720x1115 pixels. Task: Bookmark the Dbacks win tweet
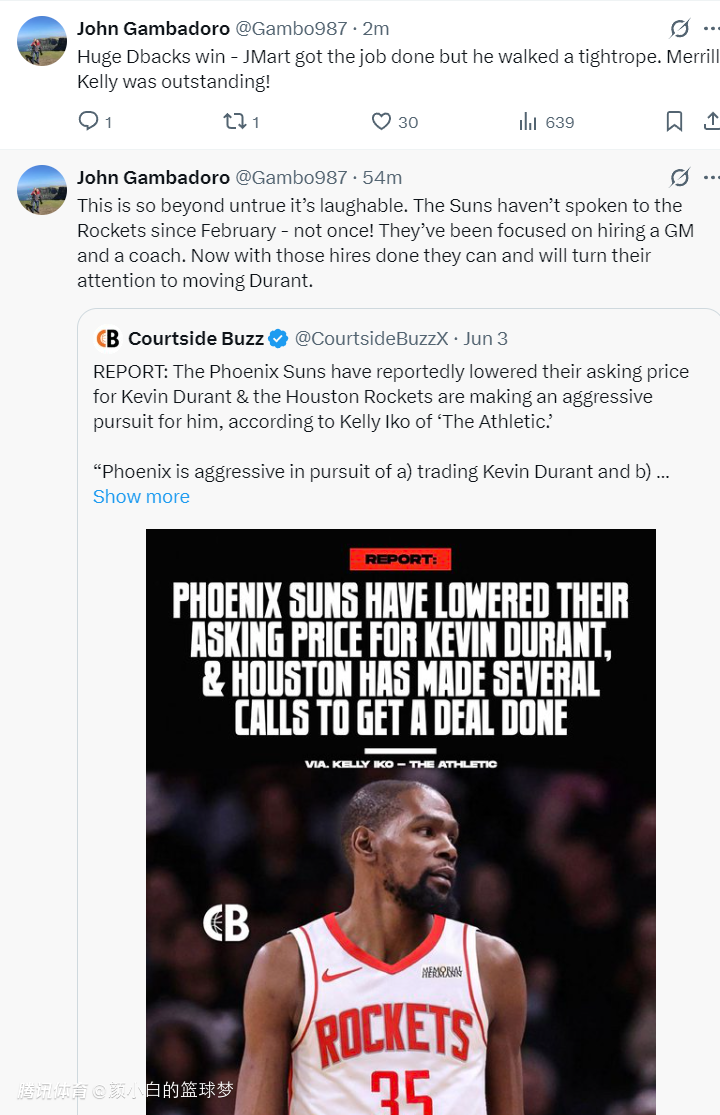[x=675, y=122]
